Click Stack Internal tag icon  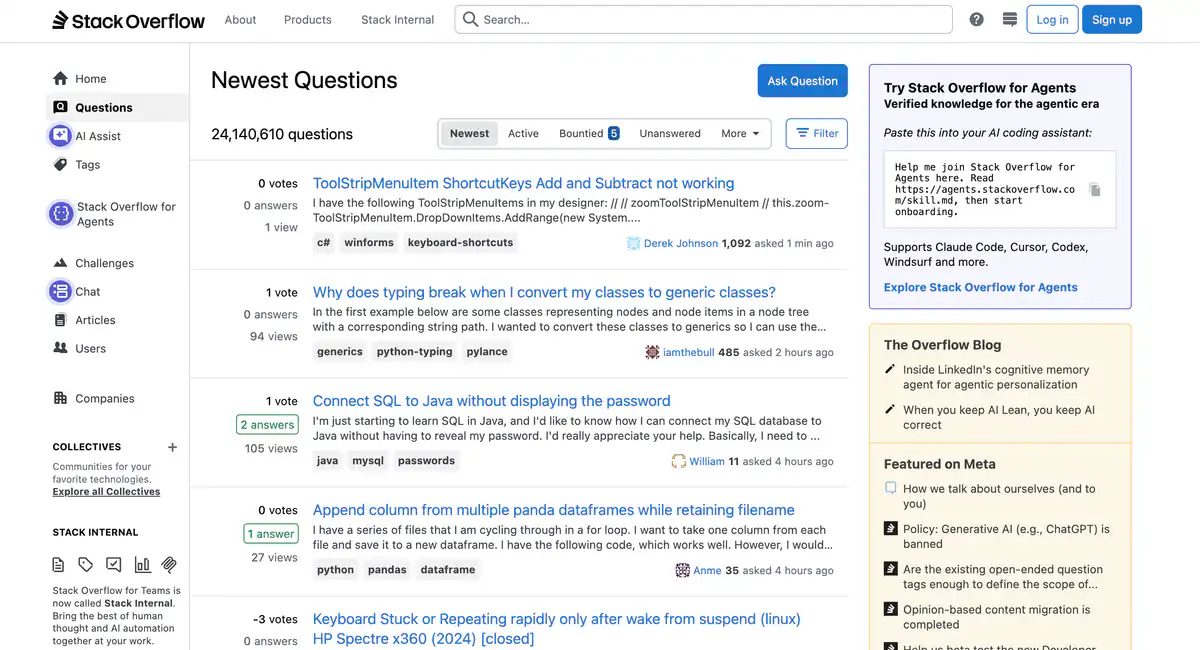coord(86,564)
